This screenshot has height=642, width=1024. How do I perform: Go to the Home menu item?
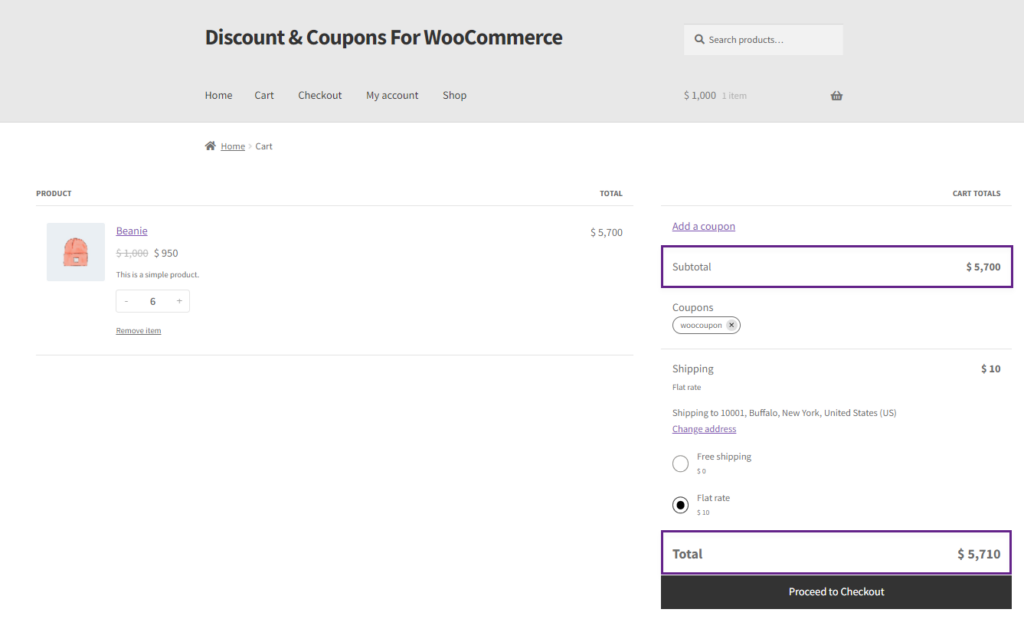click(218, 95)
